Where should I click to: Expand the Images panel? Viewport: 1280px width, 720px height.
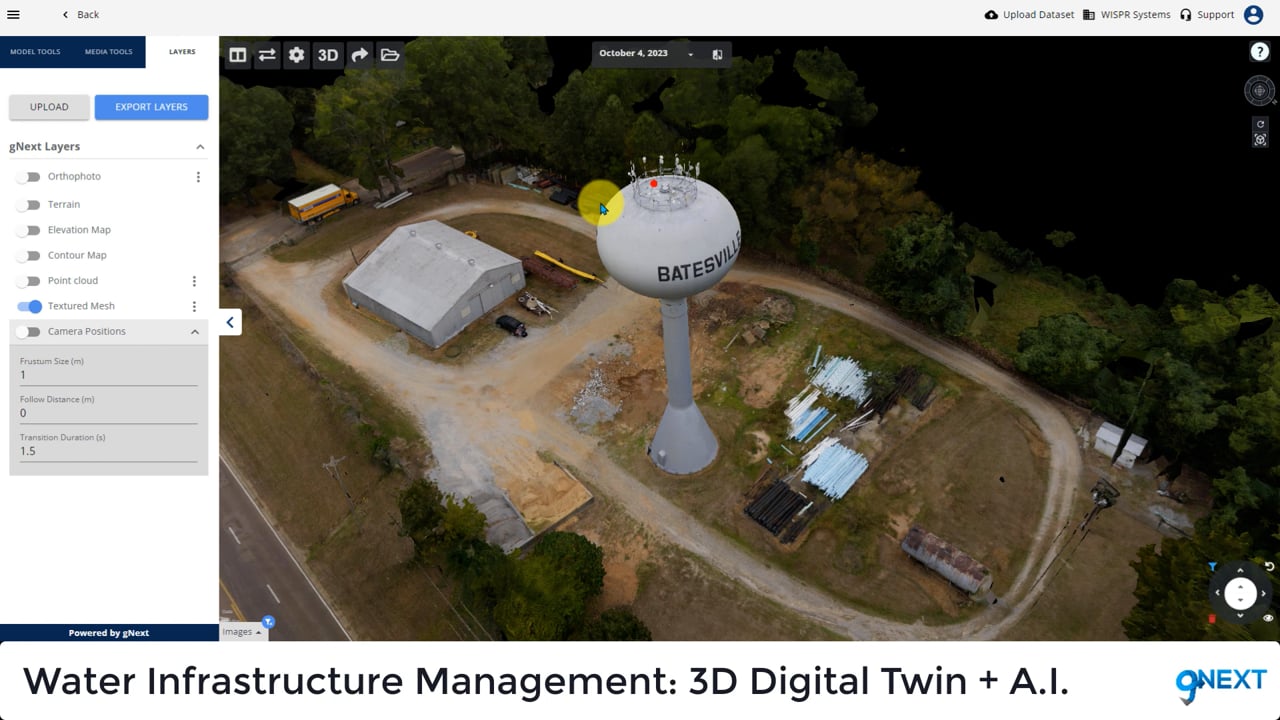242,632
